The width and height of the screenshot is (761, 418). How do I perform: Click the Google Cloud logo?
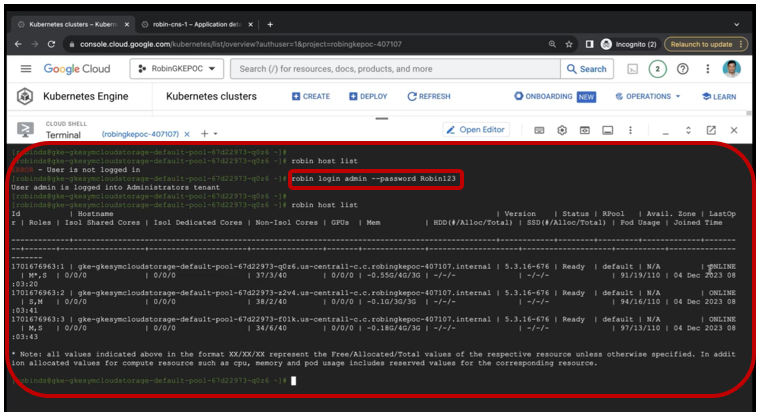(x=77, y=69)
